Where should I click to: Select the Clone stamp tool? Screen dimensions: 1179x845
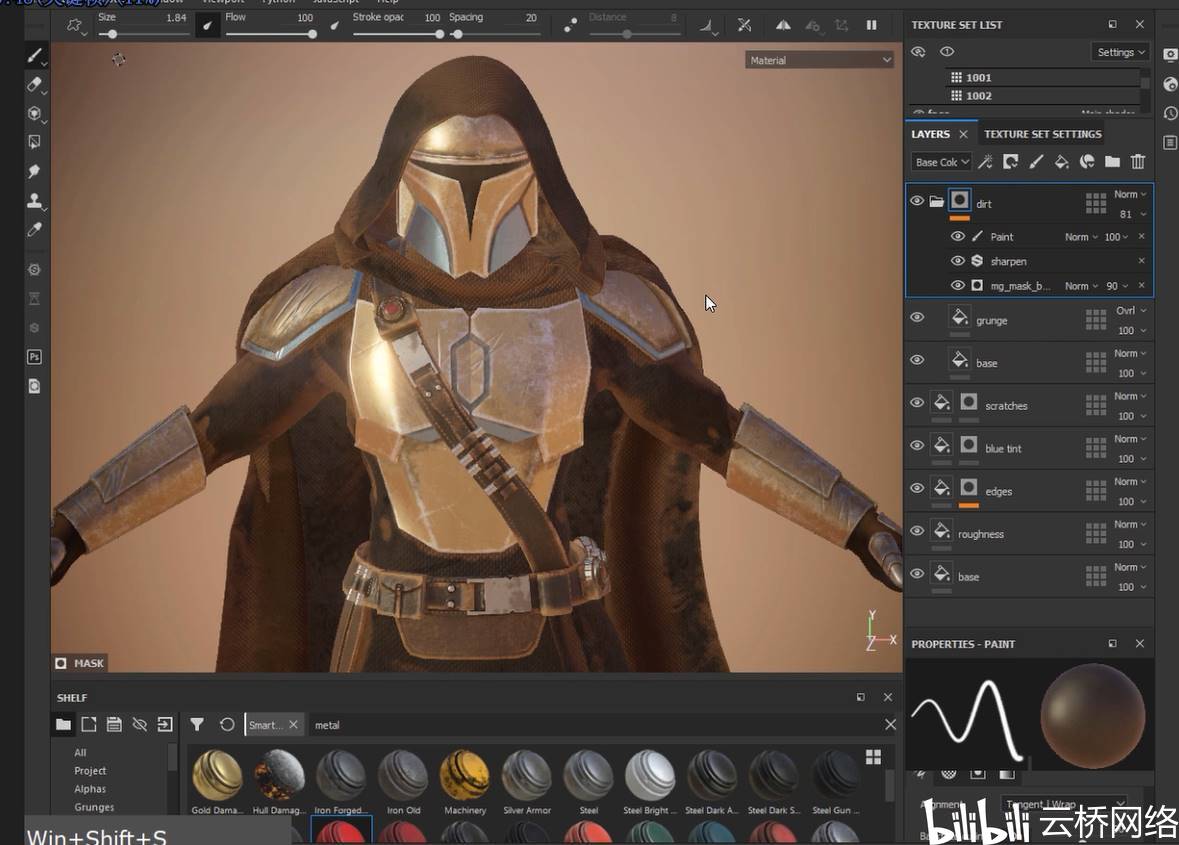coord(35,201)
